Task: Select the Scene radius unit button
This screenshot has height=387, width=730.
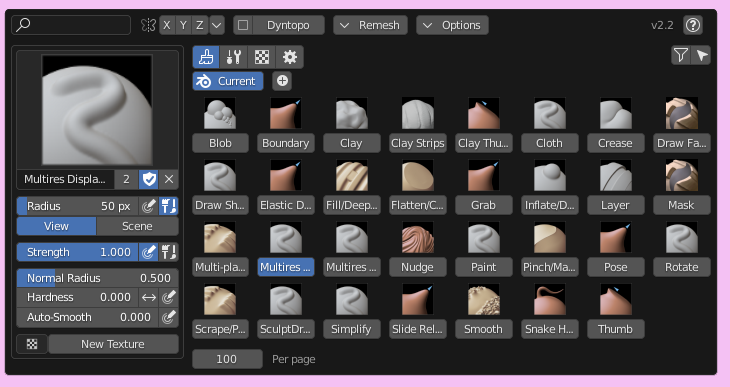Action: coord(137,226)
